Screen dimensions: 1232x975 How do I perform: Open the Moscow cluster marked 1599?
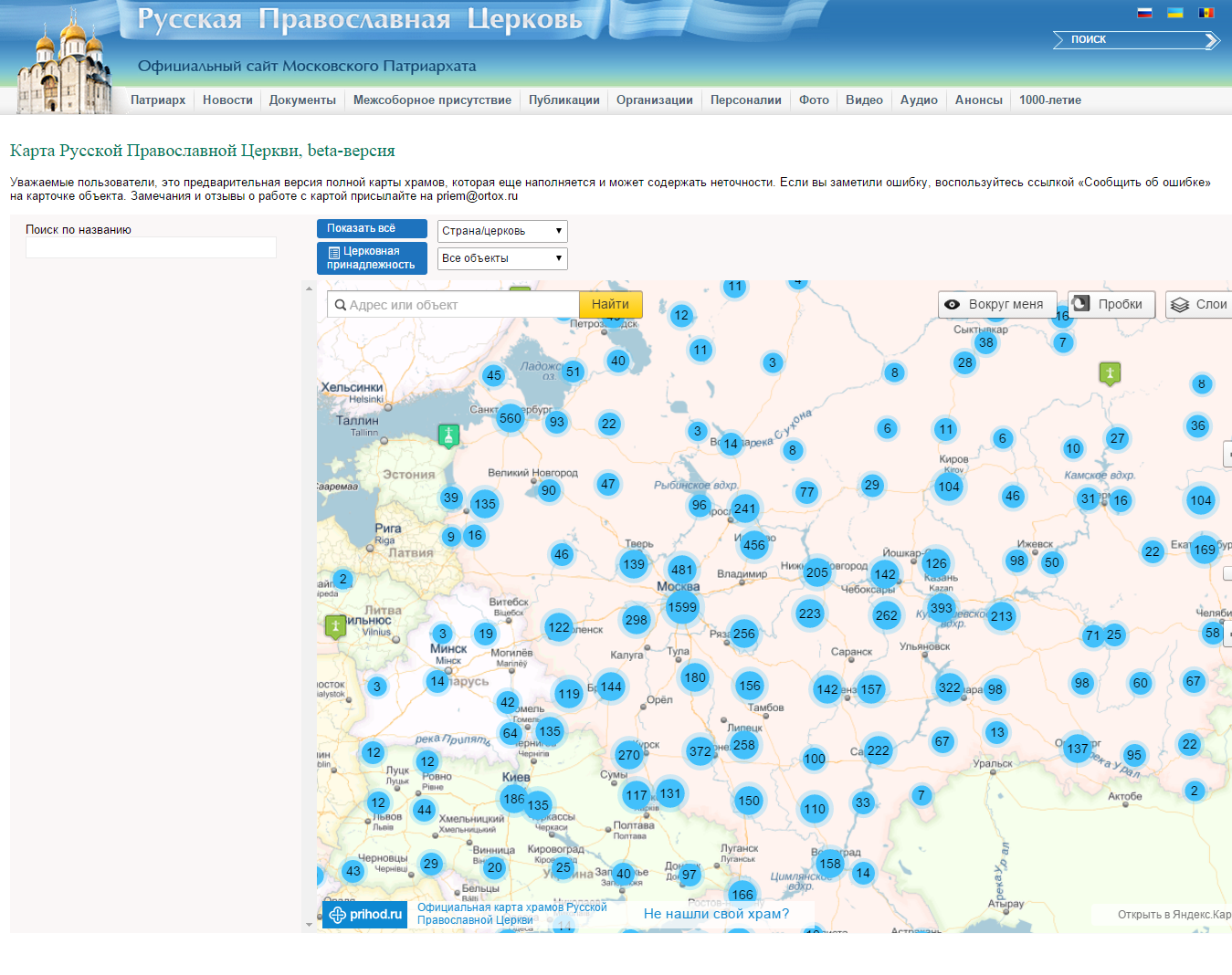682,608
